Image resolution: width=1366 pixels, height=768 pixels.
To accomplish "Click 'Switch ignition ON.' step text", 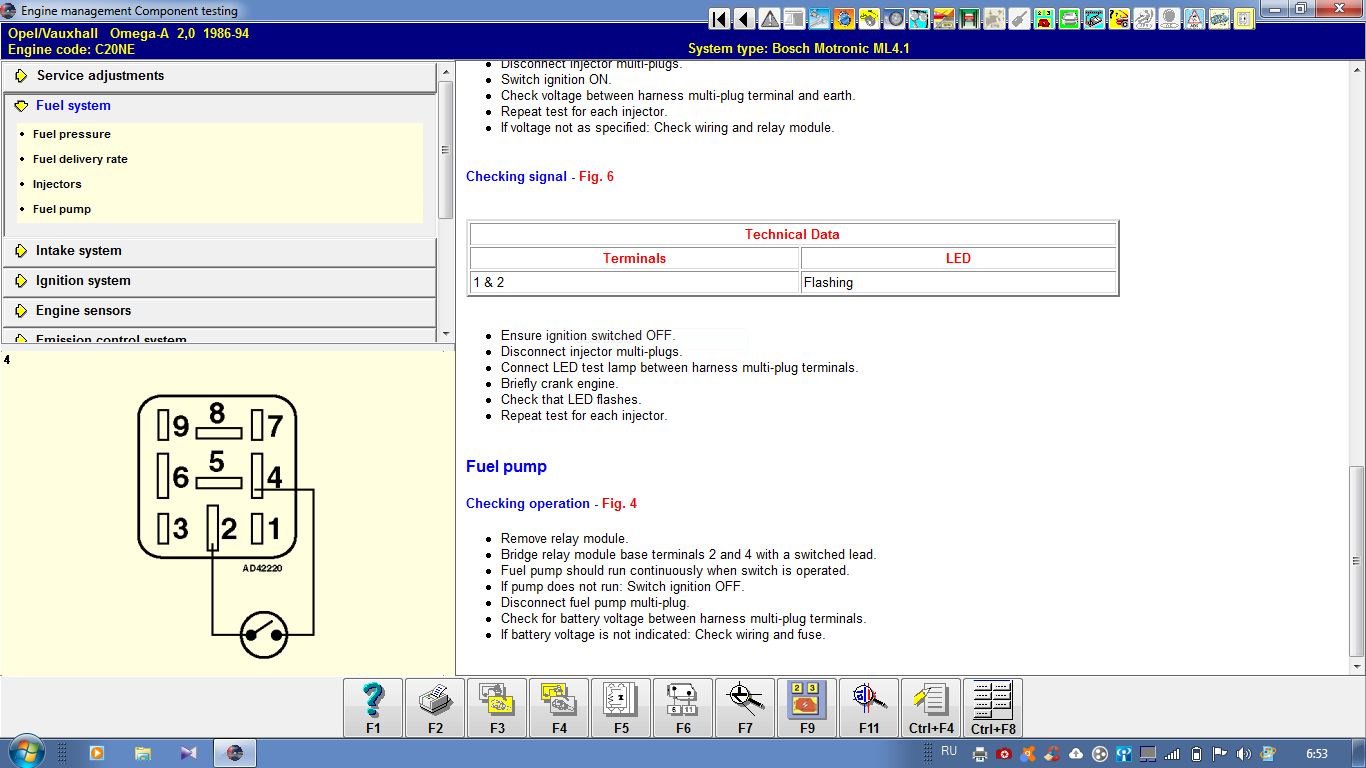I will click(556, 80).
